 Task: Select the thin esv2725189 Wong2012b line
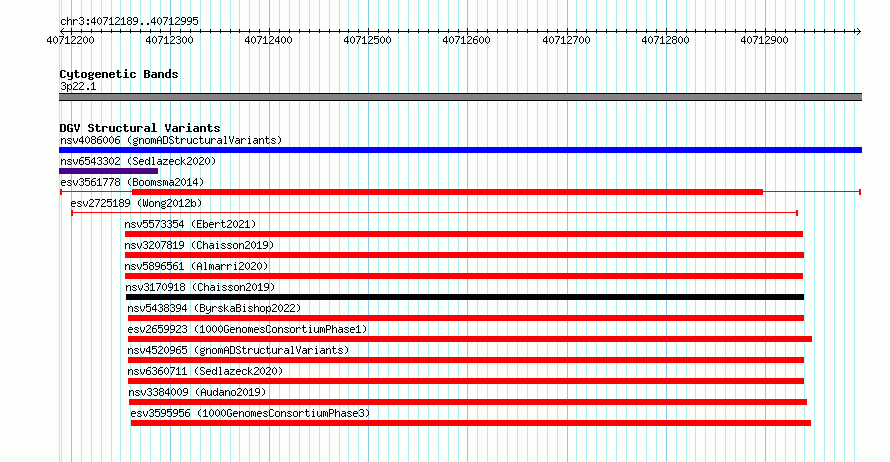[434, 213]
